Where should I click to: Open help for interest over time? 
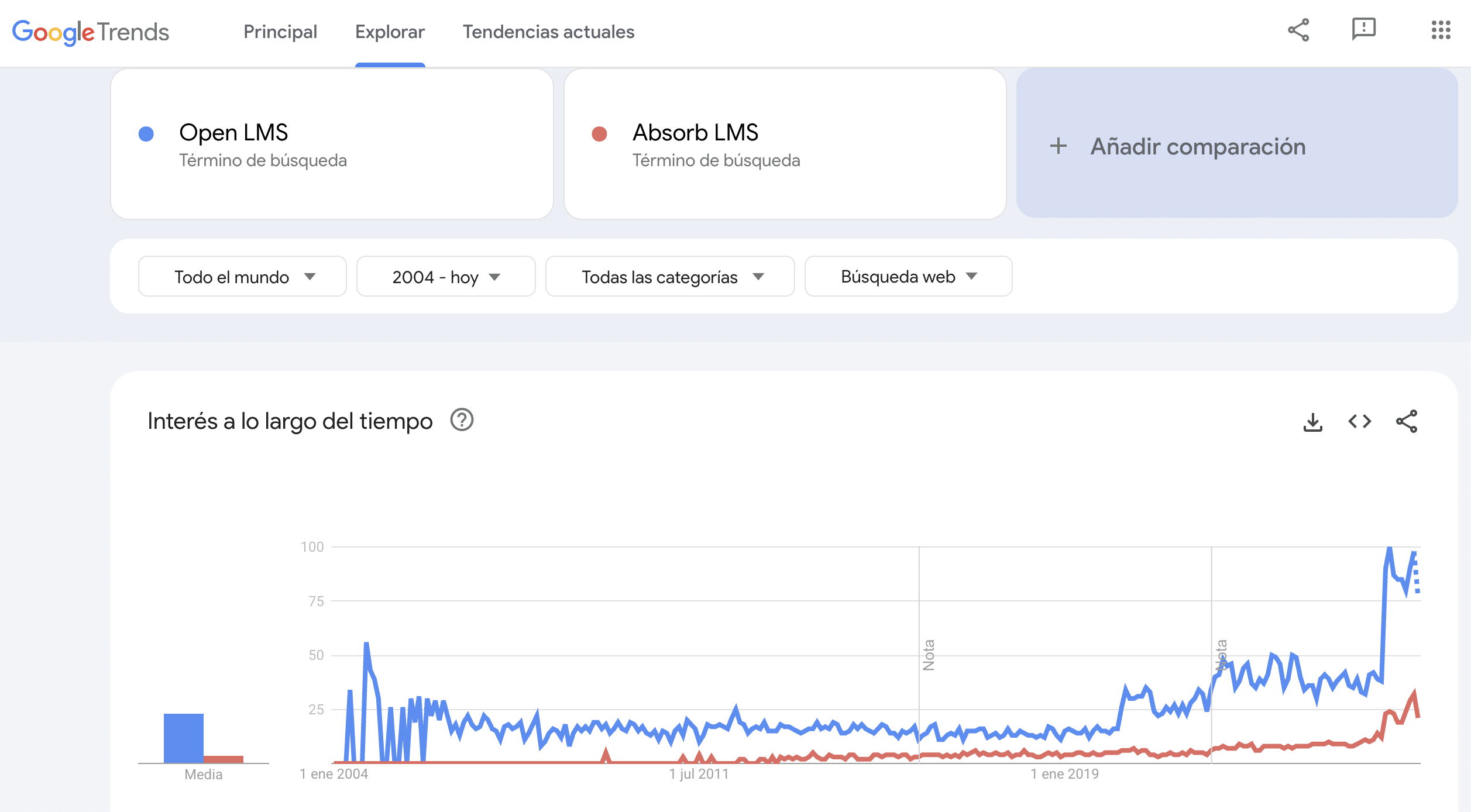[x=462, y=421]
